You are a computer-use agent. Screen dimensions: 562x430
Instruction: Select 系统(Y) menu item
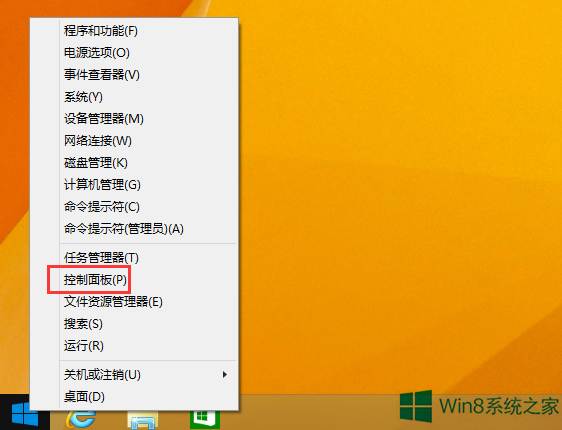[x=148, y=97]
